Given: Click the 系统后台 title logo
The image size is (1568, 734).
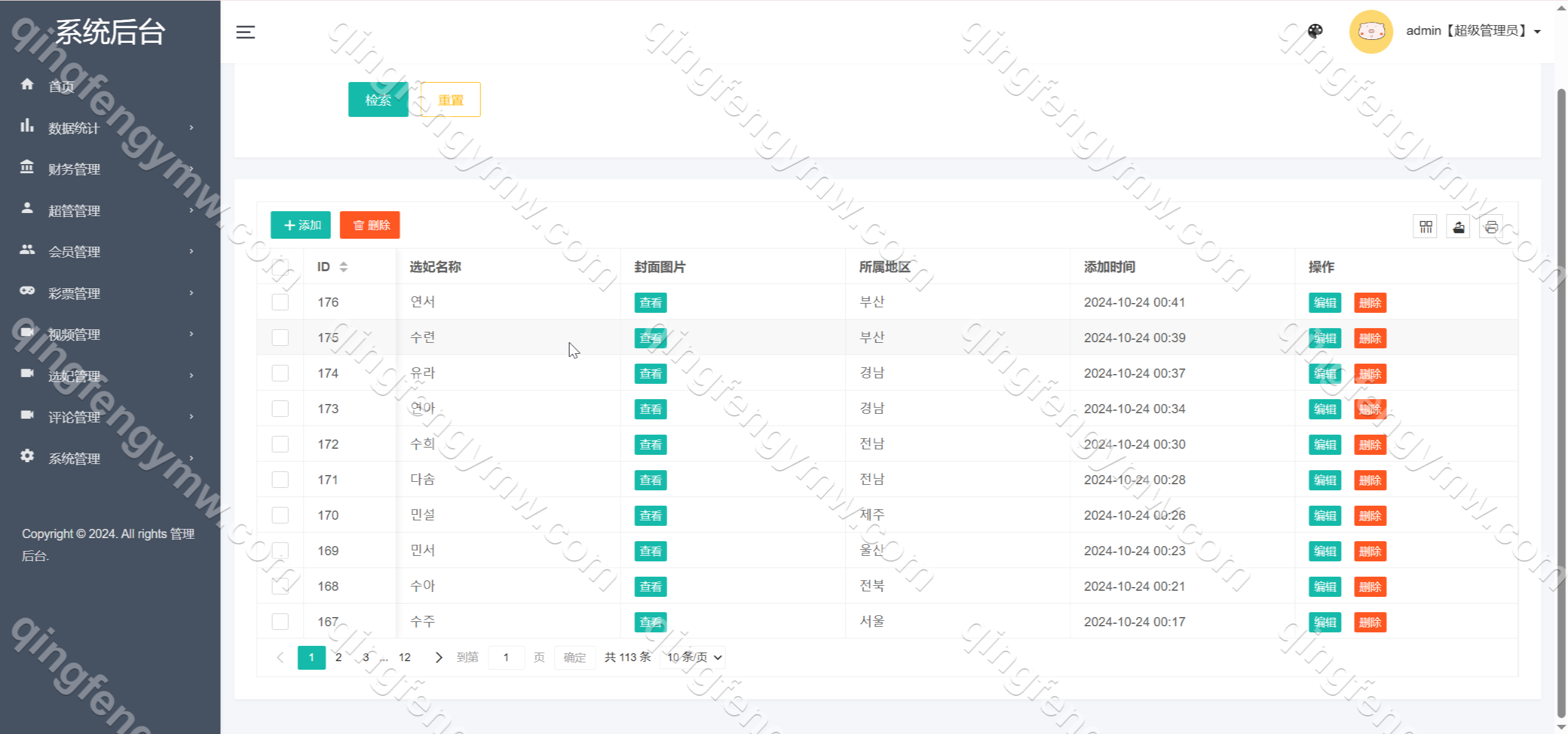Looking at the screenshot, I should point(110,32).
